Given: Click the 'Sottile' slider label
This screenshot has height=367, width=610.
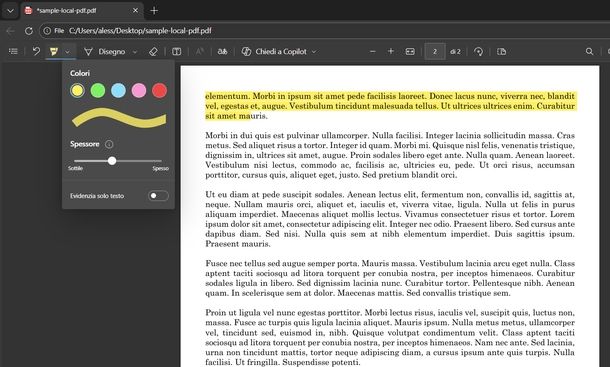Looking at the screenshot, I should (75, 169).
